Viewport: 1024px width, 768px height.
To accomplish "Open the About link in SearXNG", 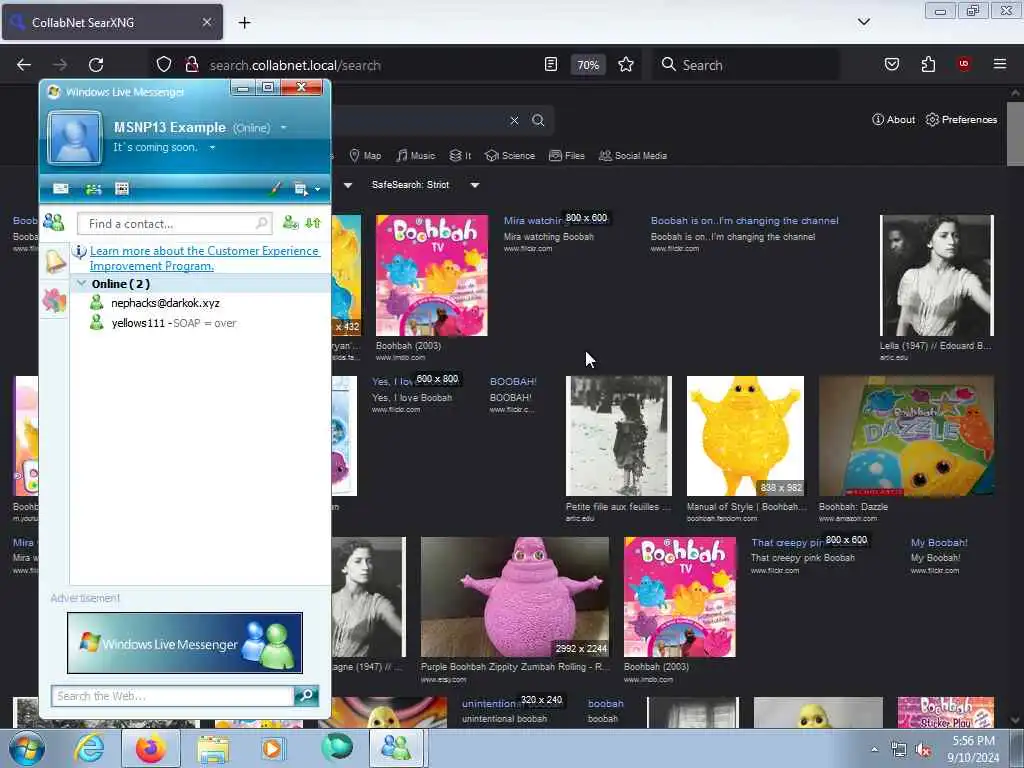I will [x=893, y=120].
